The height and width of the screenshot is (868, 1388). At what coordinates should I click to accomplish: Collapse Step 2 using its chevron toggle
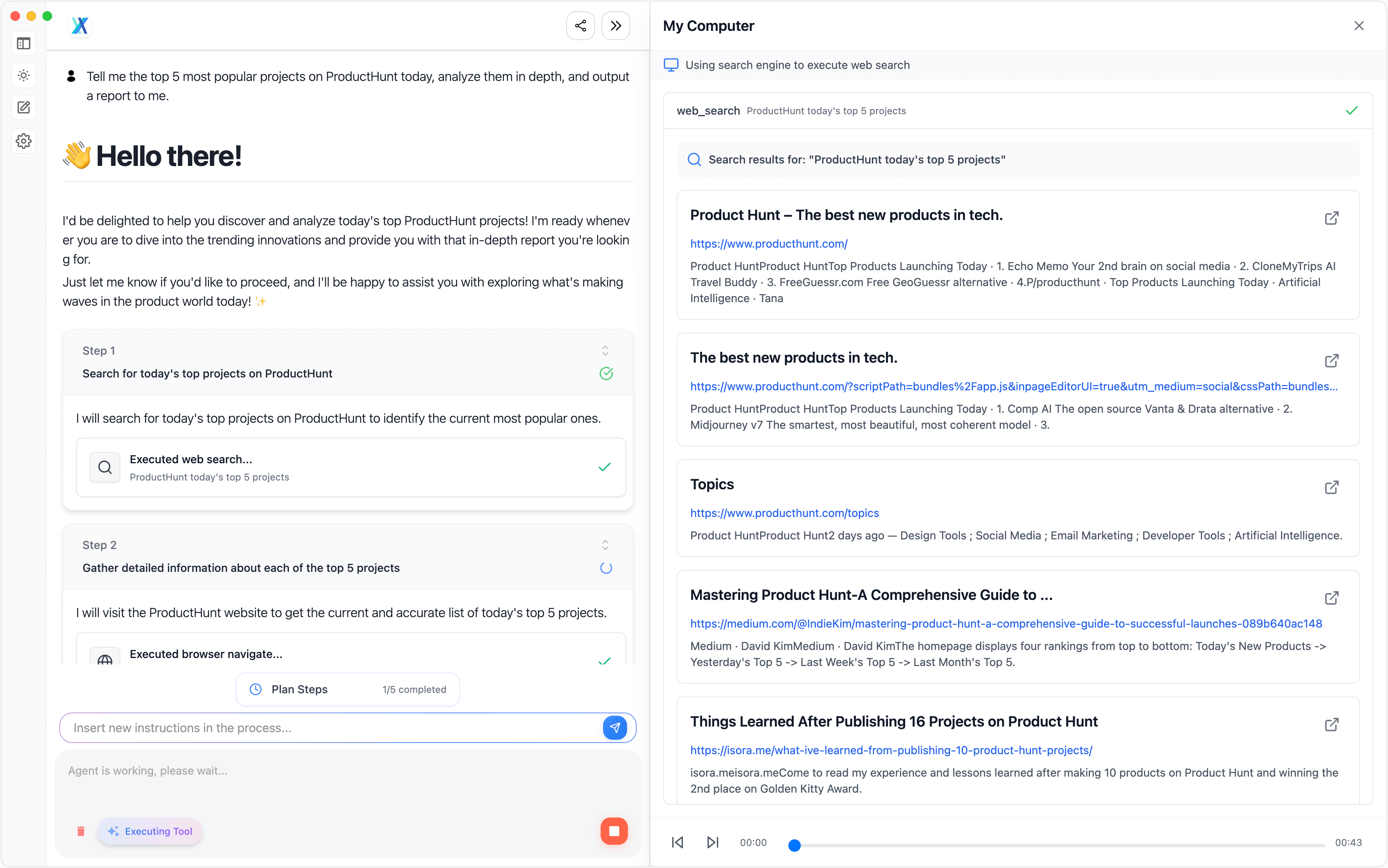pos(605,545)
